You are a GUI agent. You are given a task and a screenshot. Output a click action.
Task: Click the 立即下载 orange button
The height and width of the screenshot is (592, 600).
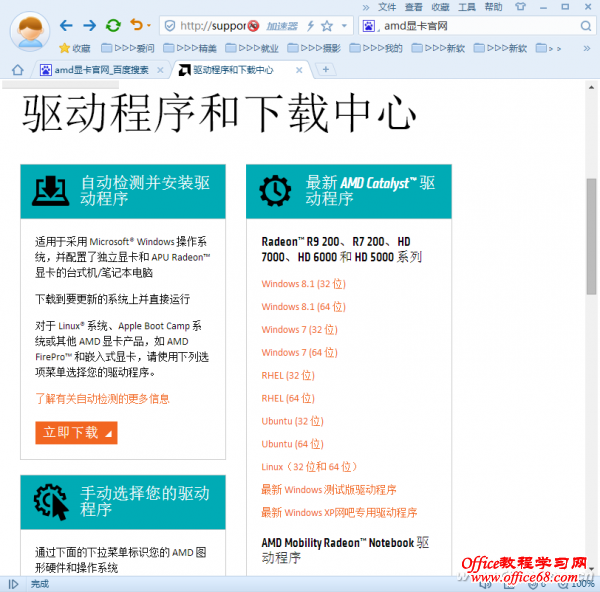pyautogui.click(x=76, y=433)
